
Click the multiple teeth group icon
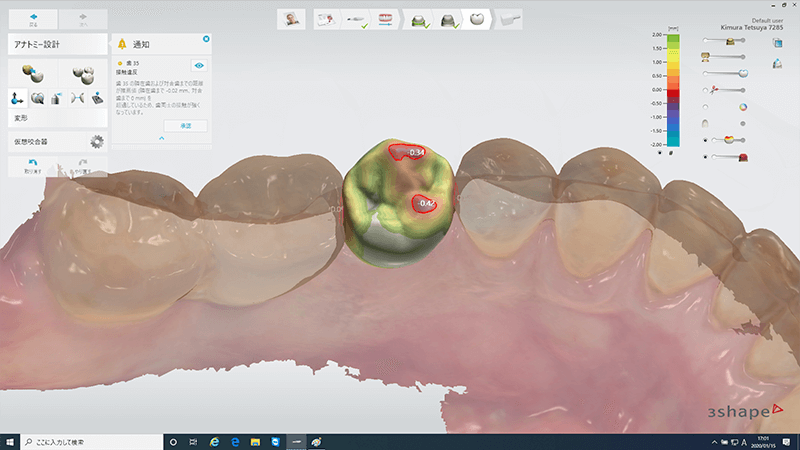[x=82, y=74]
